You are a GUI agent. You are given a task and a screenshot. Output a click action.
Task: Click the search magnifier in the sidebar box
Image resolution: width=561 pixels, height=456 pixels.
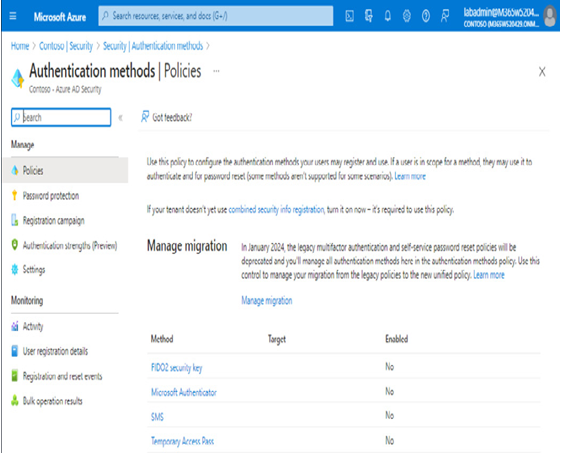(17, 117)
